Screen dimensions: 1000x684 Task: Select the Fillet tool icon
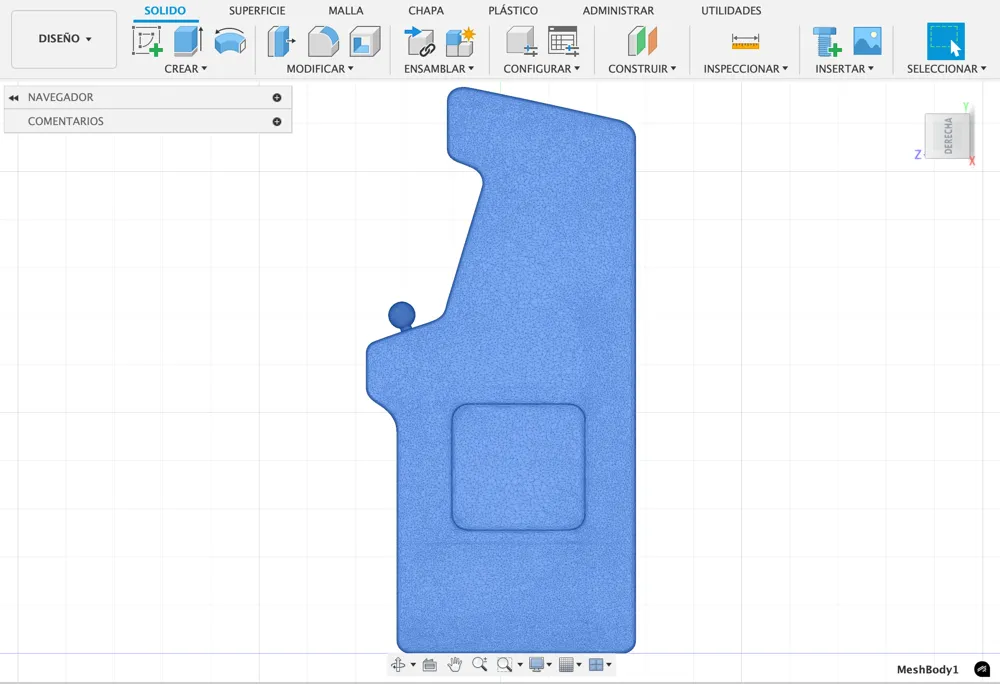323,41
